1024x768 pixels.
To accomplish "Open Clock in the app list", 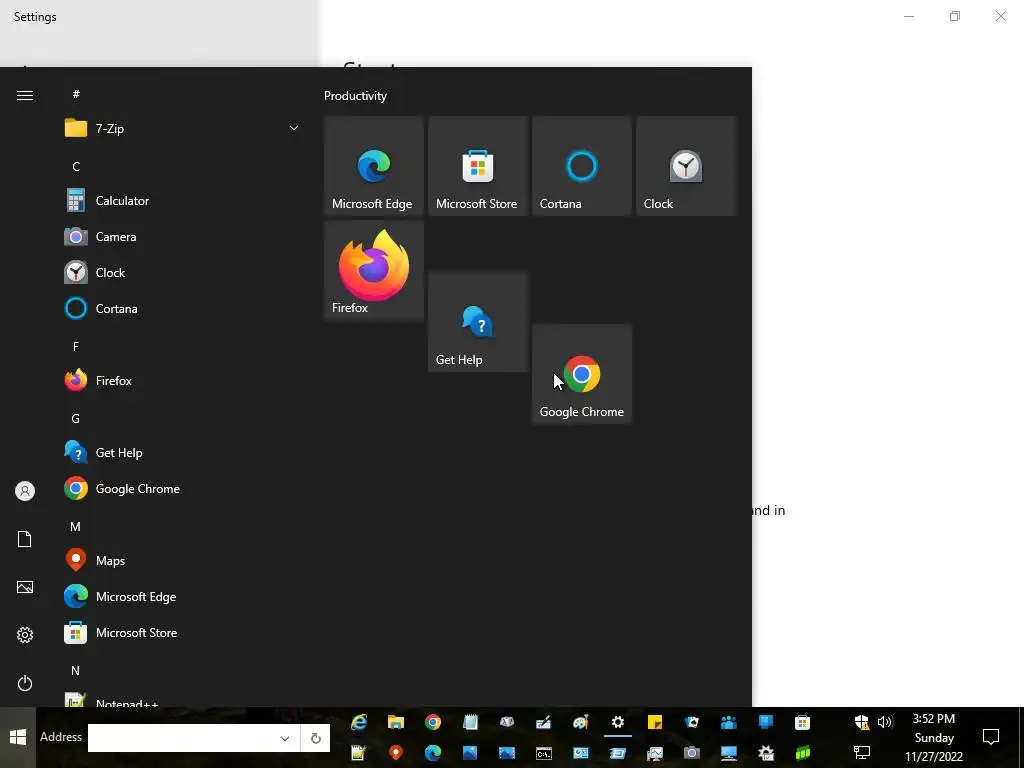I will pos(183,272).
